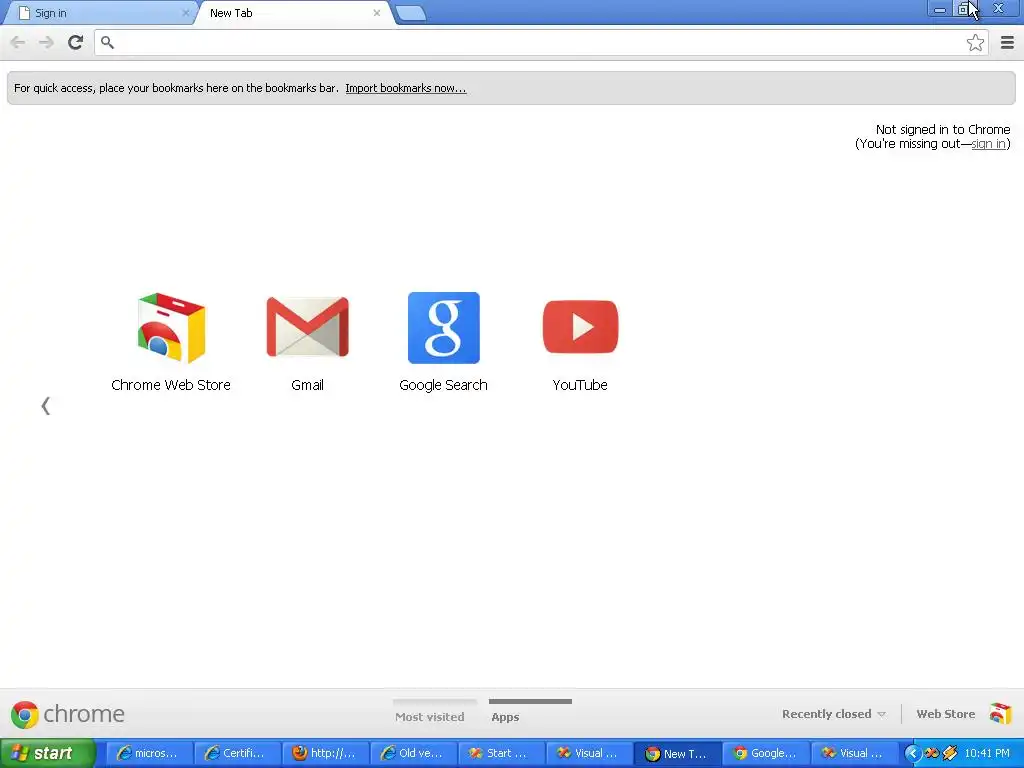Reload the current page
This screenshot has width=1024, height=768.
tap(75, 42)
